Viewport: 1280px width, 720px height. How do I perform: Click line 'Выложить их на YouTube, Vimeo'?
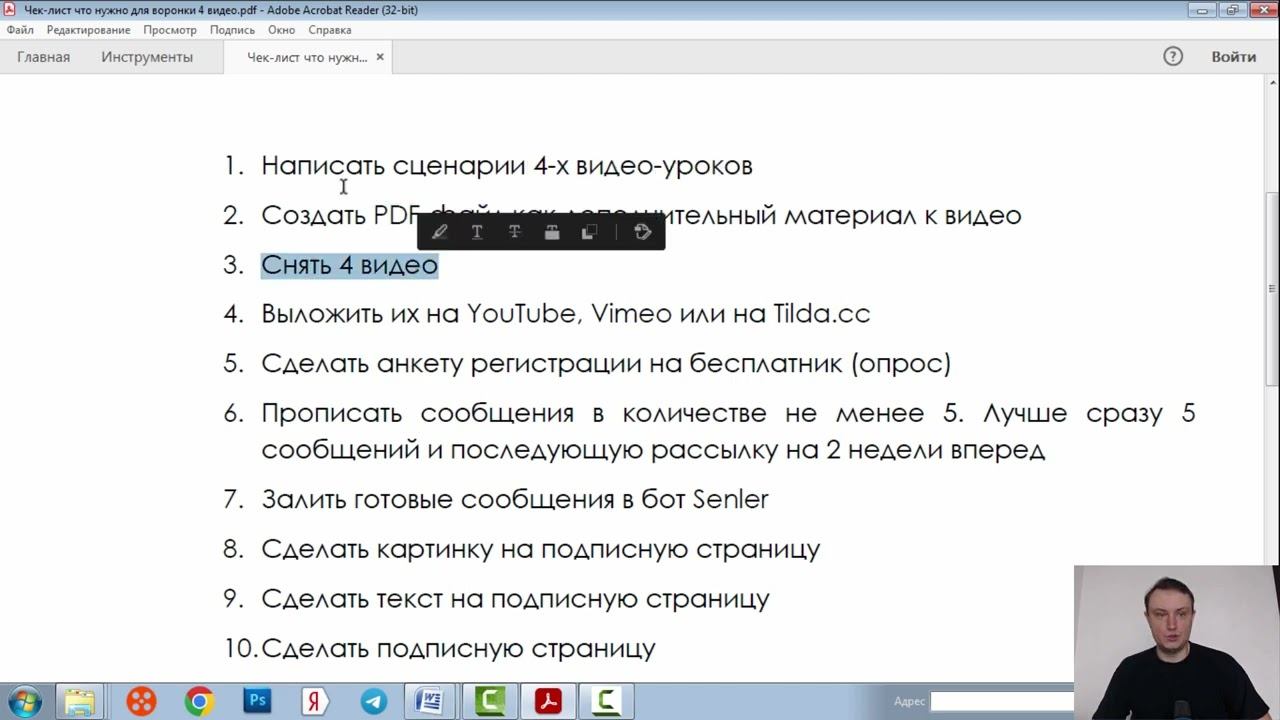click(565, 314)
